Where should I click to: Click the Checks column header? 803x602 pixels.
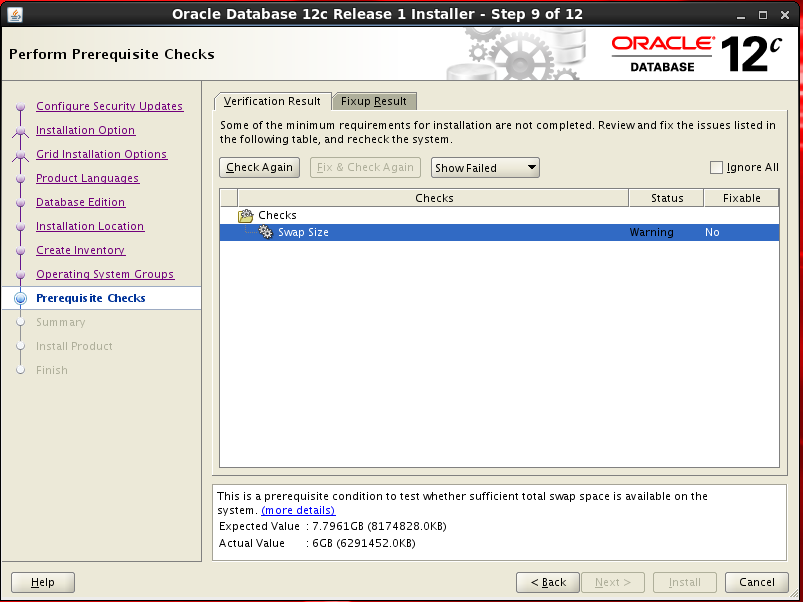(x=433, y=198)
